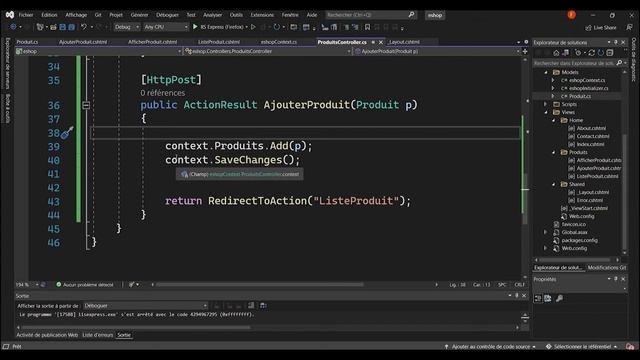Select About.cshtml in Solution Explorer
The width and height of the screenshot is (640, 360).
coord(591,128)
